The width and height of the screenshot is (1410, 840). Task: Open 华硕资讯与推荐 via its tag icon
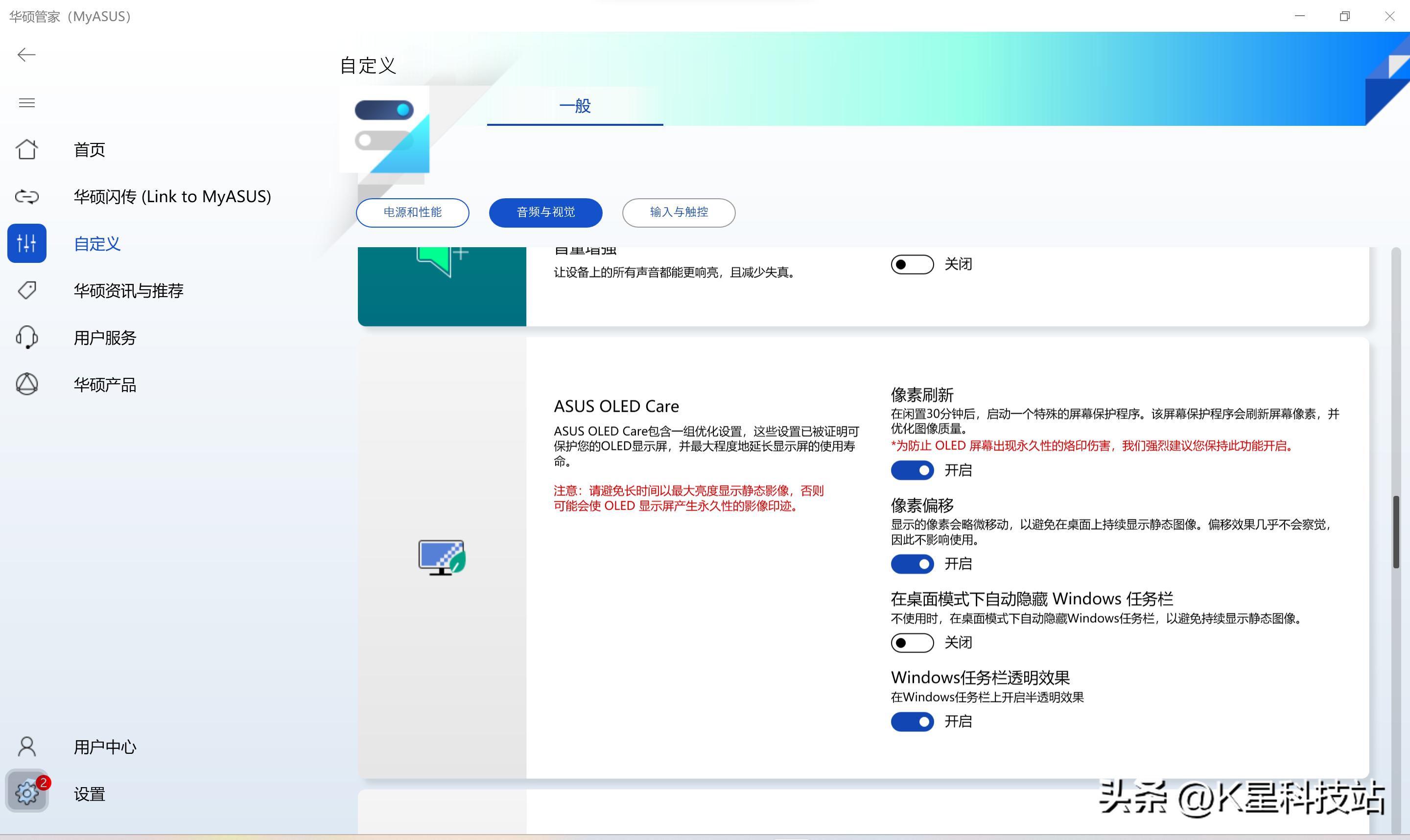[26, 290]
